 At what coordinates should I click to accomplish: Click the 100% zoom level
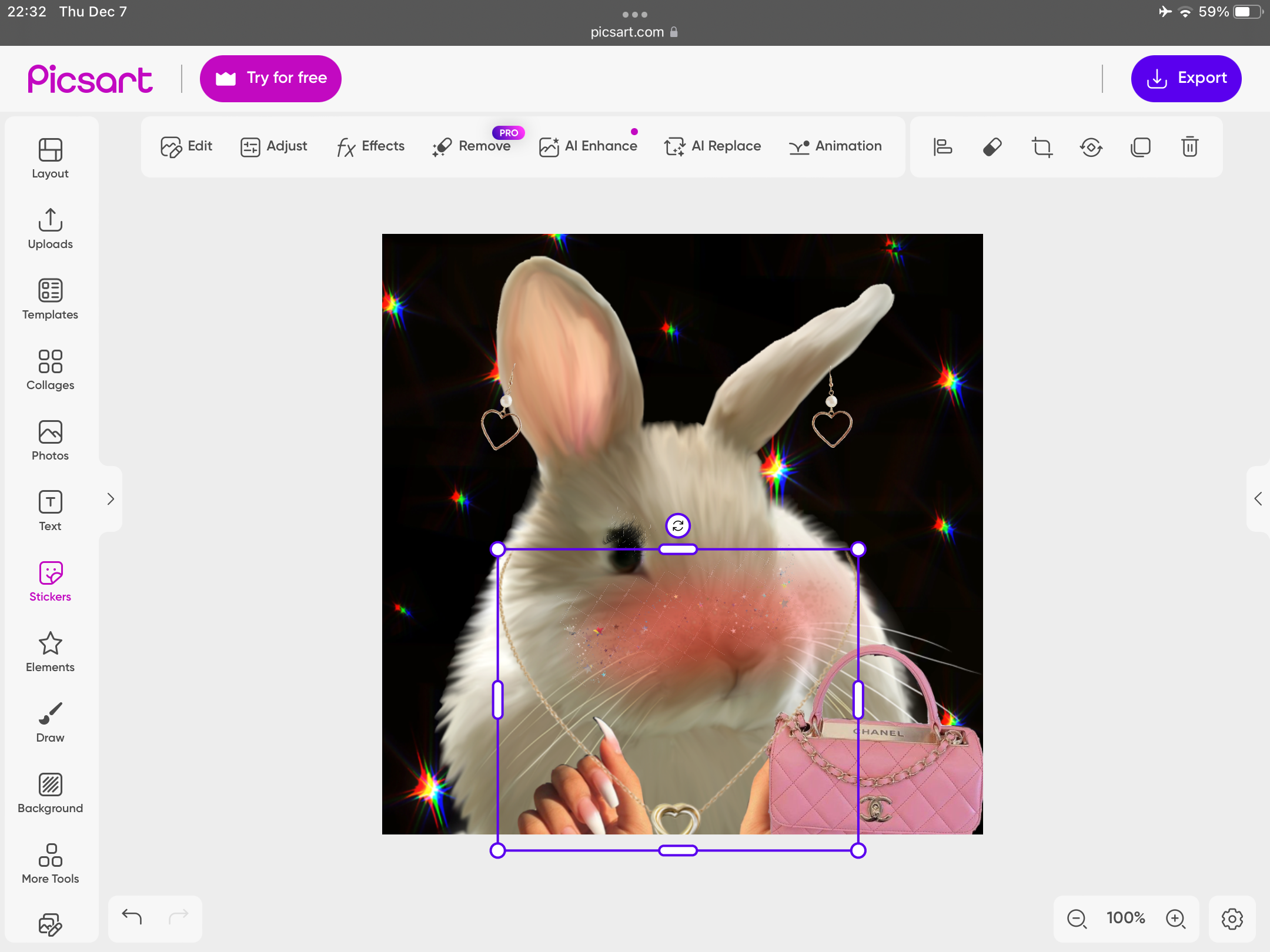pos(1126,918)
